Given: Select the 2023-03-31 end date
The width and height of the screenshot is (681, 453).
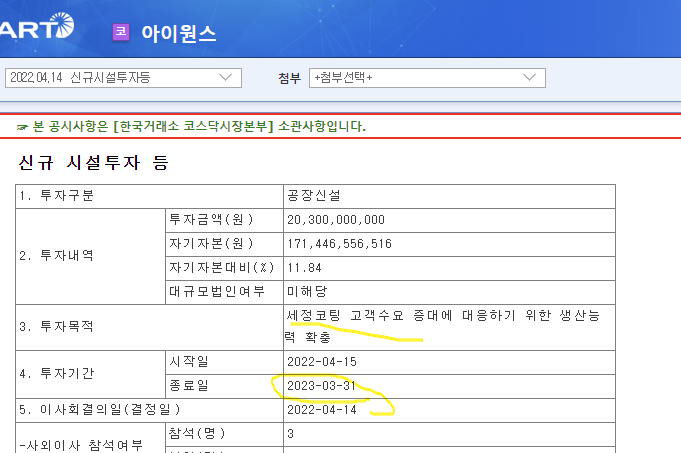Looking at the screenshot, I should (322, 386).
